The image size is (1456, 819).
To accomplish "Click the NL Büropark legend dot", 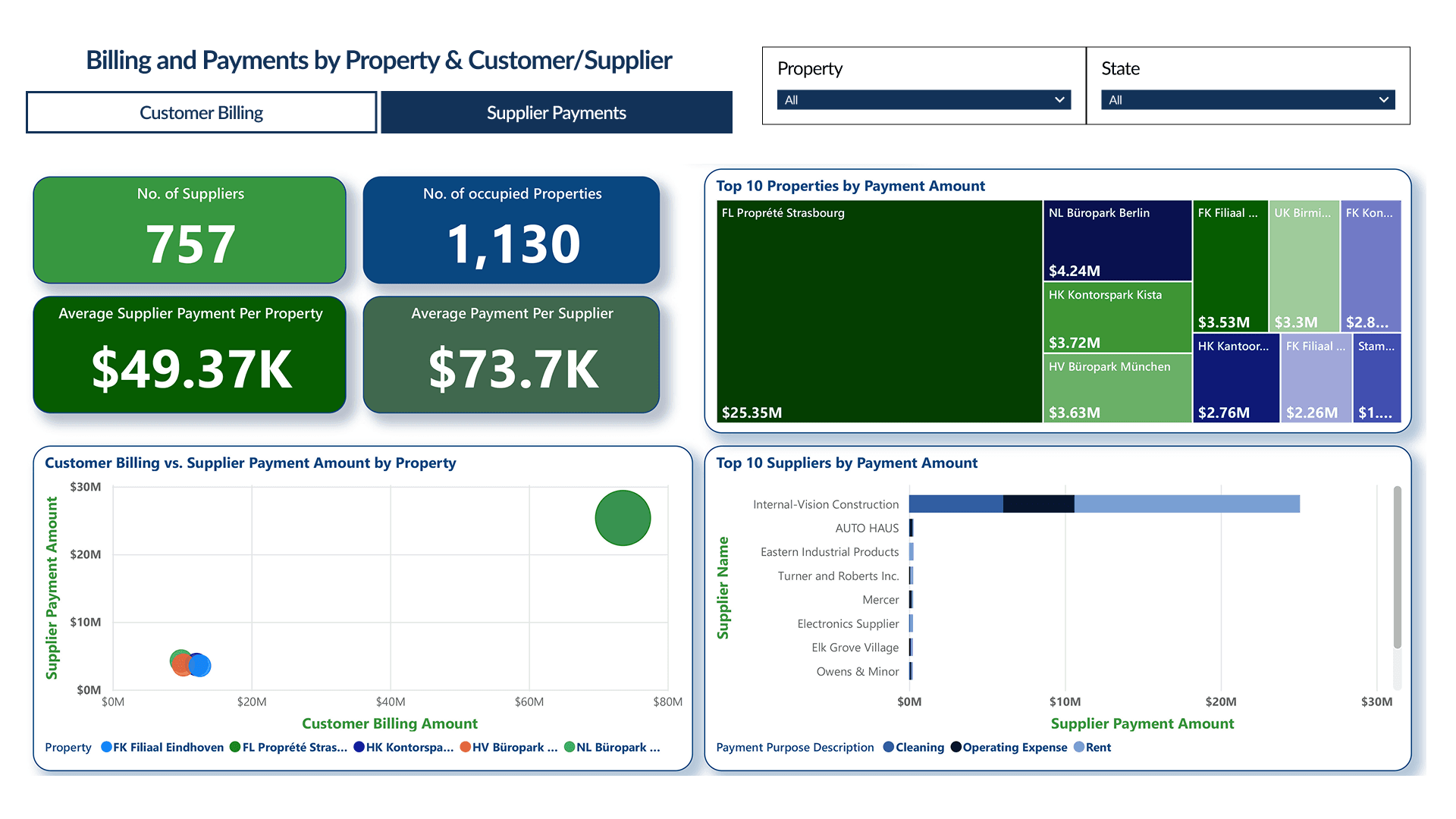I will 570,747.
